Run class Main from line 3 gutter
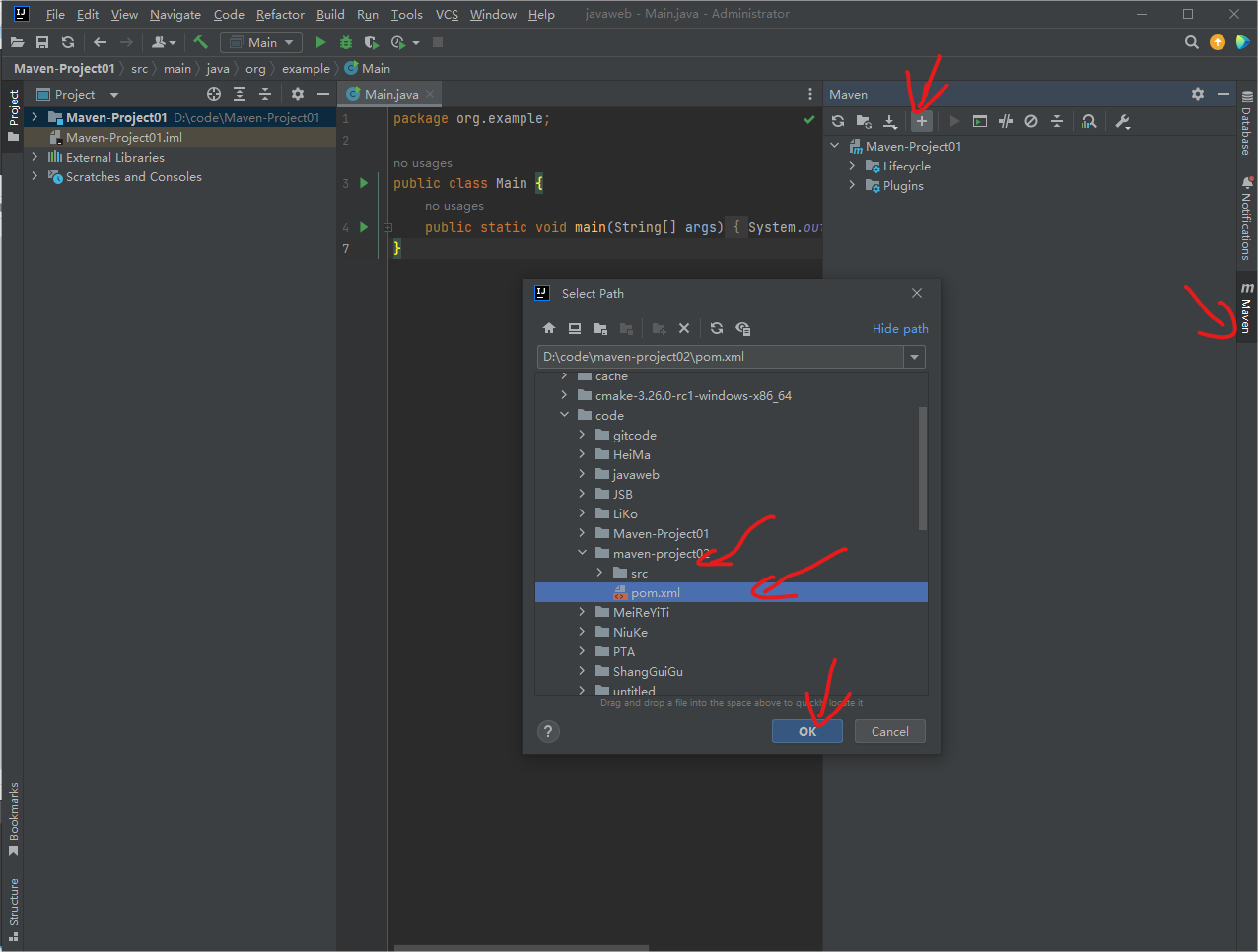 (x=364, y=183)
